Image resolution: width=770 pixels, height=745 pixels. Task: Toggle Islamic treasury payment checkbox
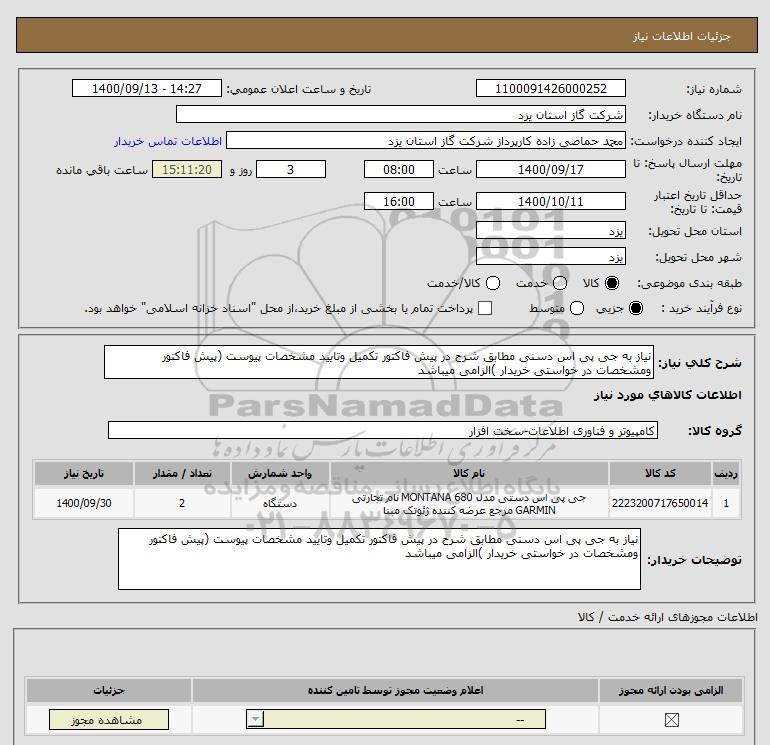tap(485, 308)
